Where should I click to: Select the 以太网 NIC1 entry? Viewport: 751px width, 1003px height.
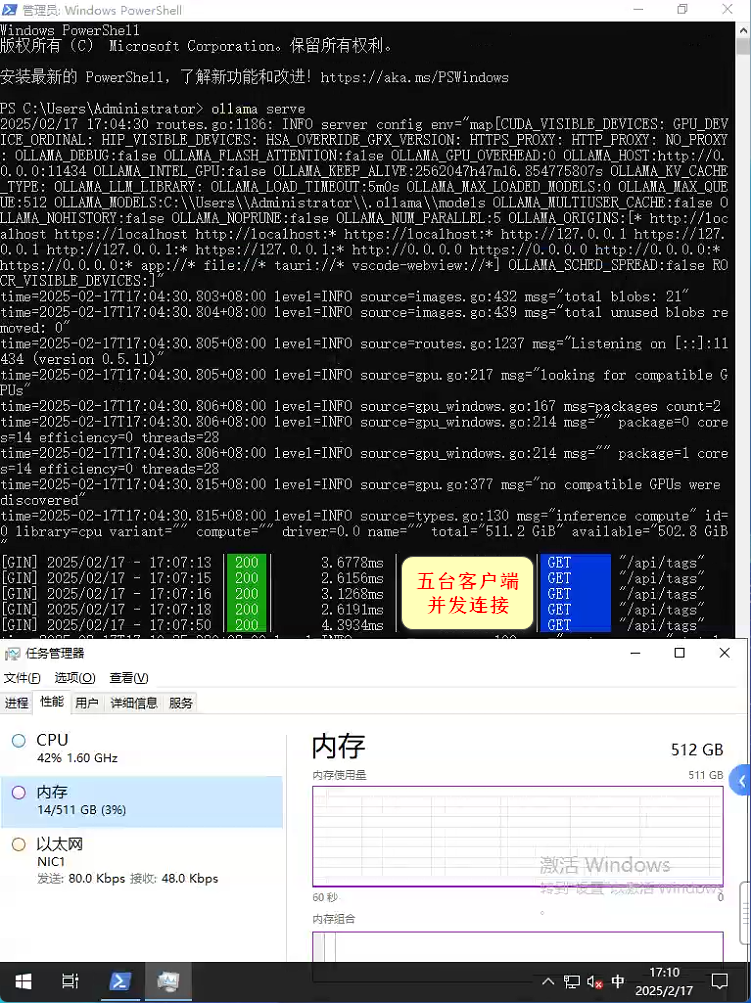coord(141,861)
